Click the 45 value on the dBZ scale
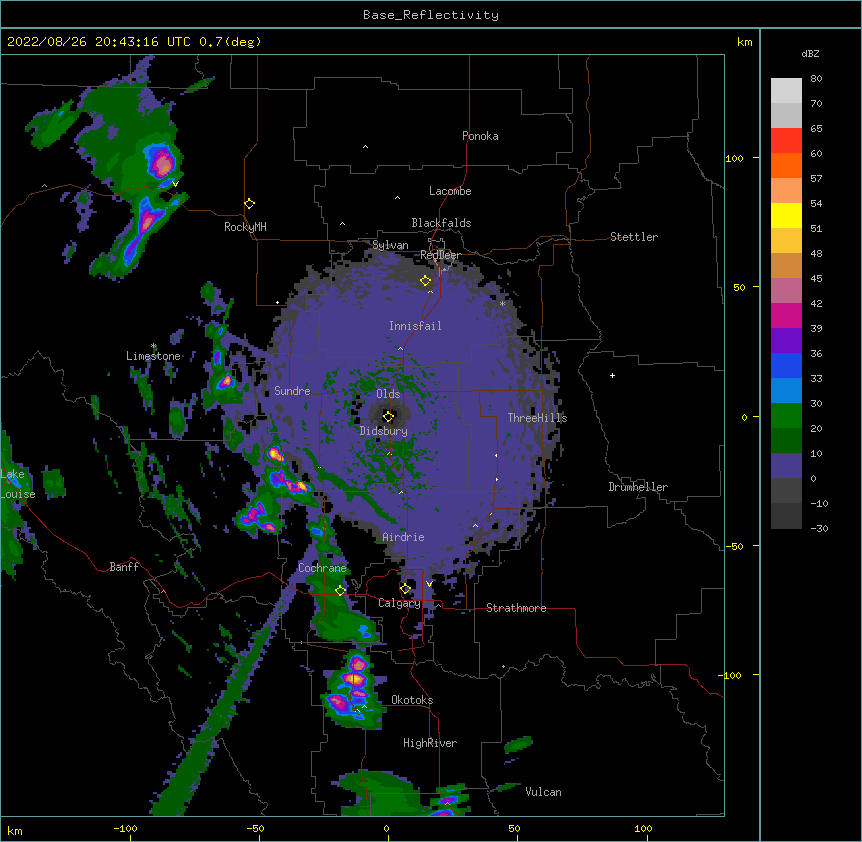The image size is (862, 842). pyautogui.click(x=816, y=278)
